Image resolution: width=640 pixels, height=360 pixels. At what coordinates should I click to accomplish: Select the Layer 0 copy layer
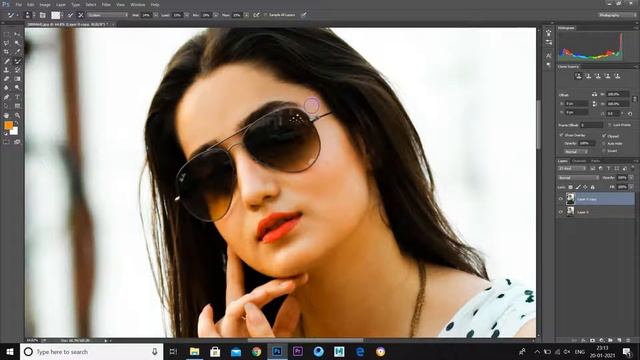599,199
